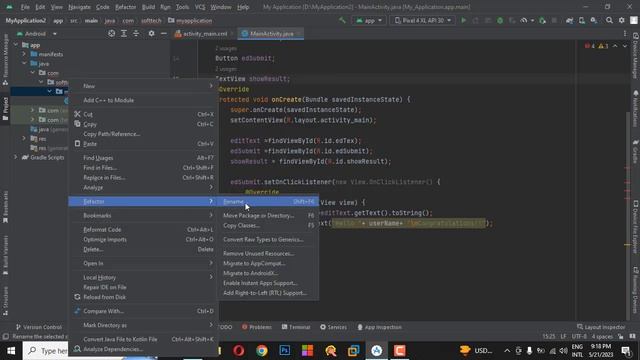This screenshot has height=360, width=640.
Task: Select Remove Unused Resources option
Action: (268, 253)
